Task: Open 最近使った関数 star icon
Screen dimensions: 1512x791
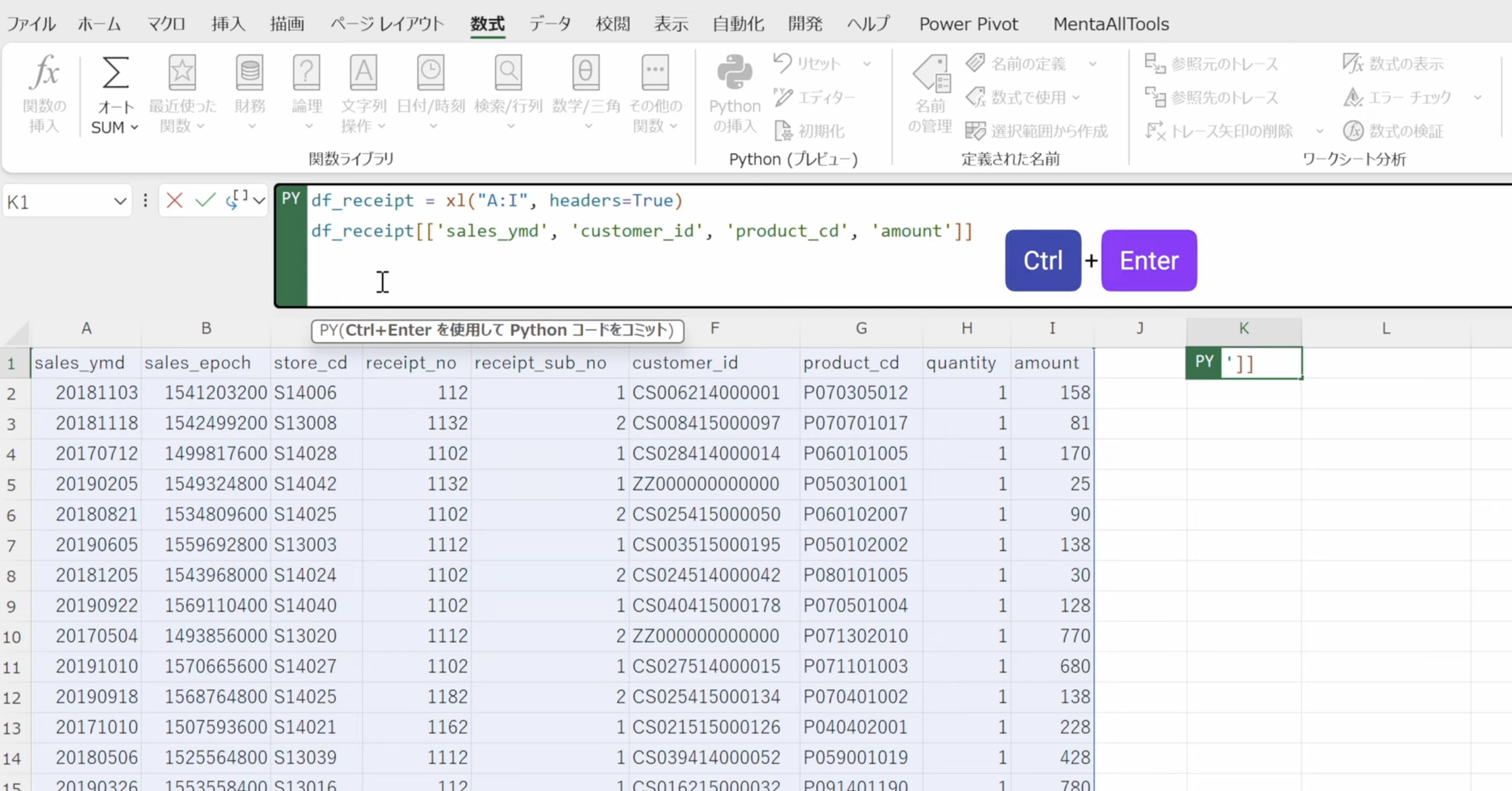Action: 182,73
